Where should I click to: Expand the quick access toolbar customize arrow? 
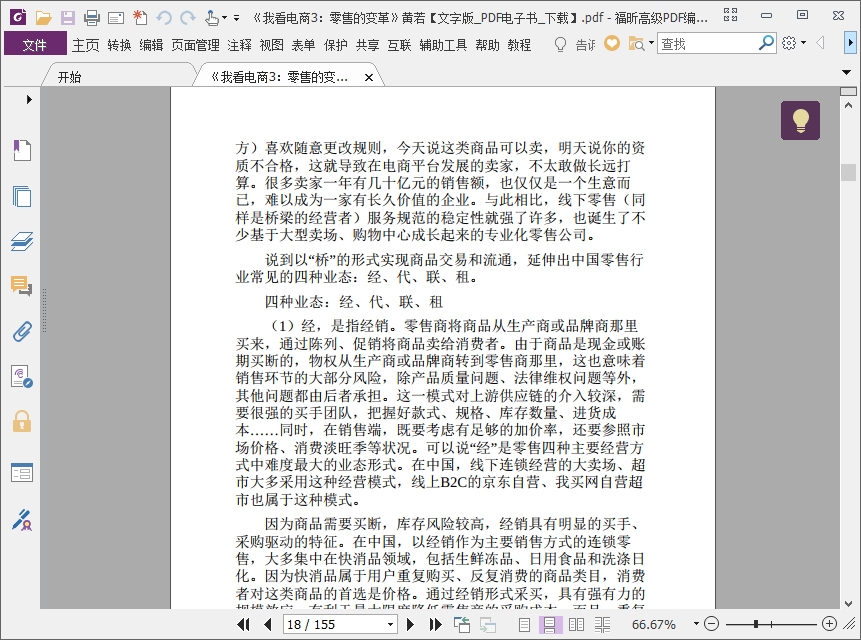(236, 18)
